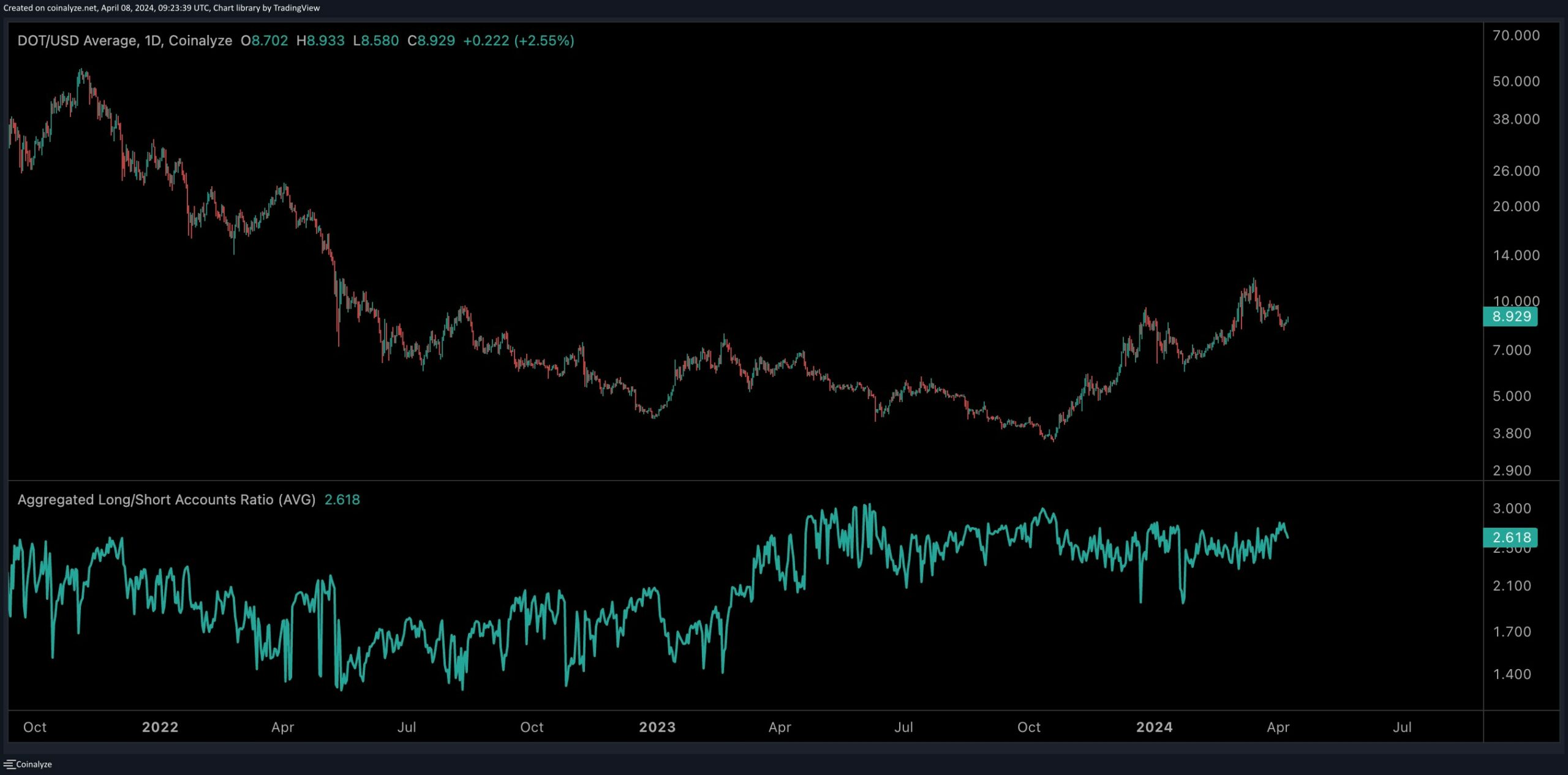Image resolution: width=1568 pixels, height=775 pixels.
Task: Click the 2023 year marker on time axis
Action: click(657, 727)
